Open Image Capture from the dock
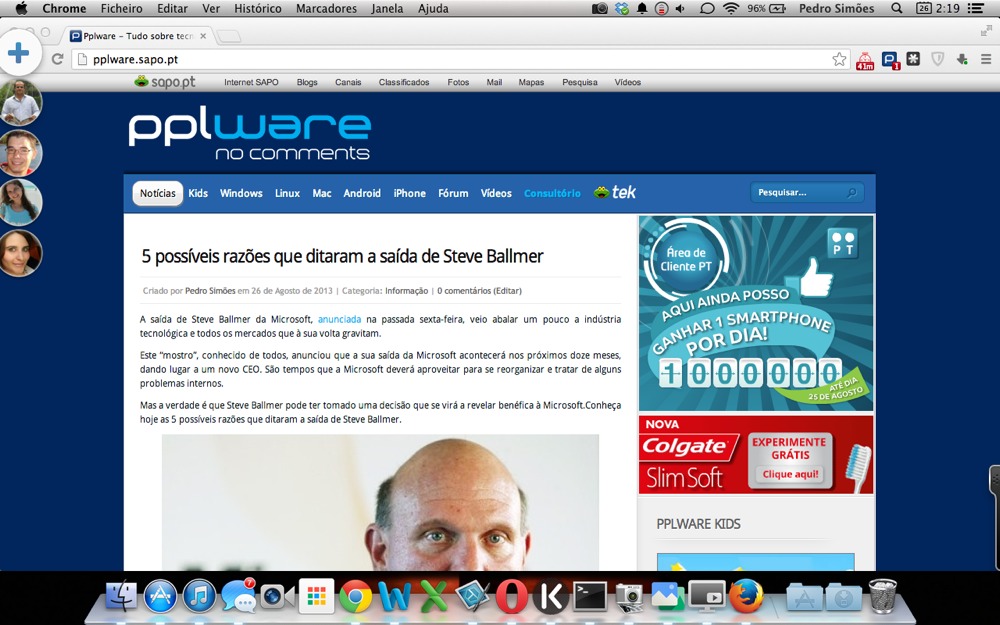The height and width of the screenshot is (625, 1000). click(x=629, y=597)
